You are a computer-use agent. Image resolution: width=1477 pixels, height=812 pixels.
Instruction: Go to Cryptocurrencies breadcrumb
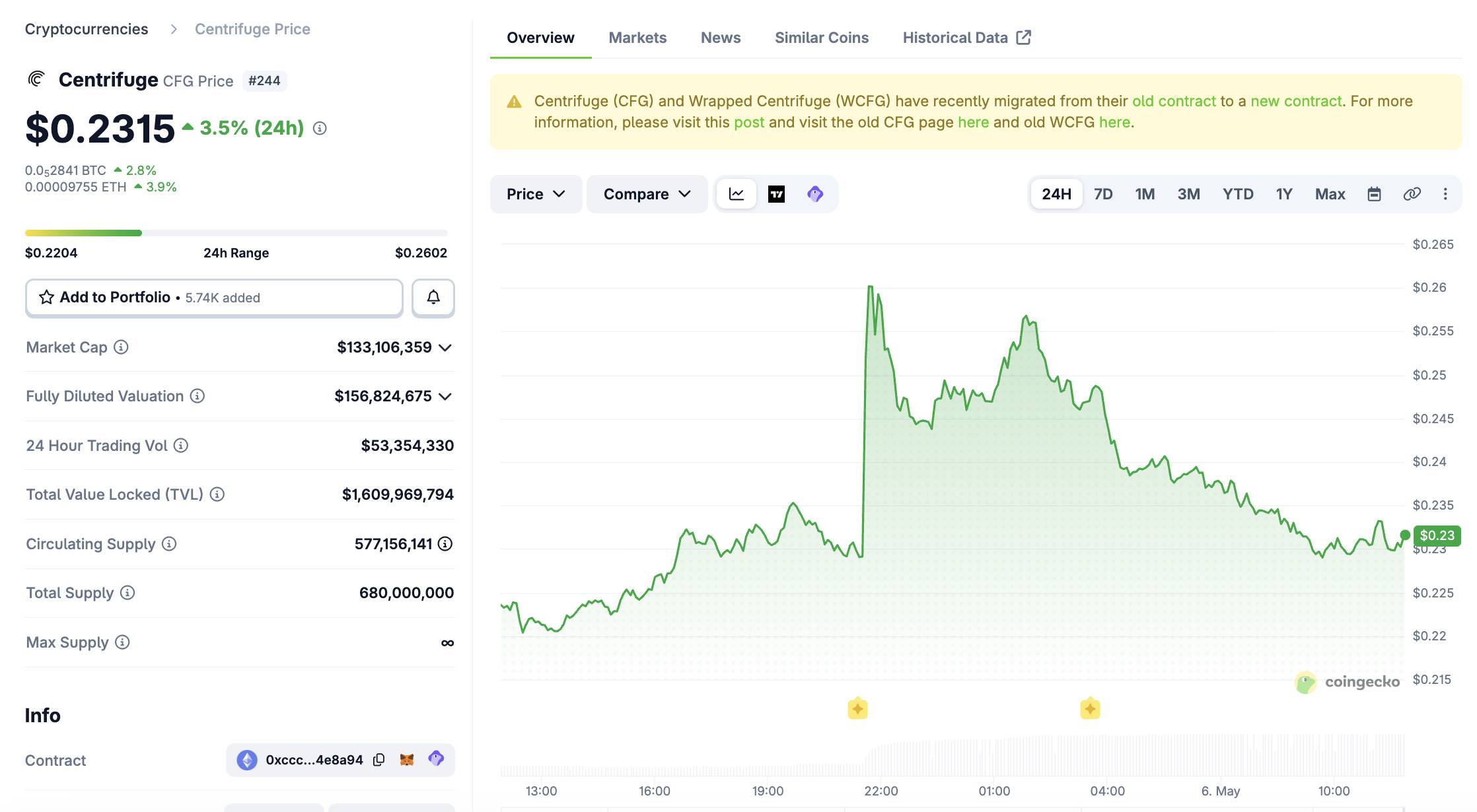pyautogui.click(x=87, y=29)
